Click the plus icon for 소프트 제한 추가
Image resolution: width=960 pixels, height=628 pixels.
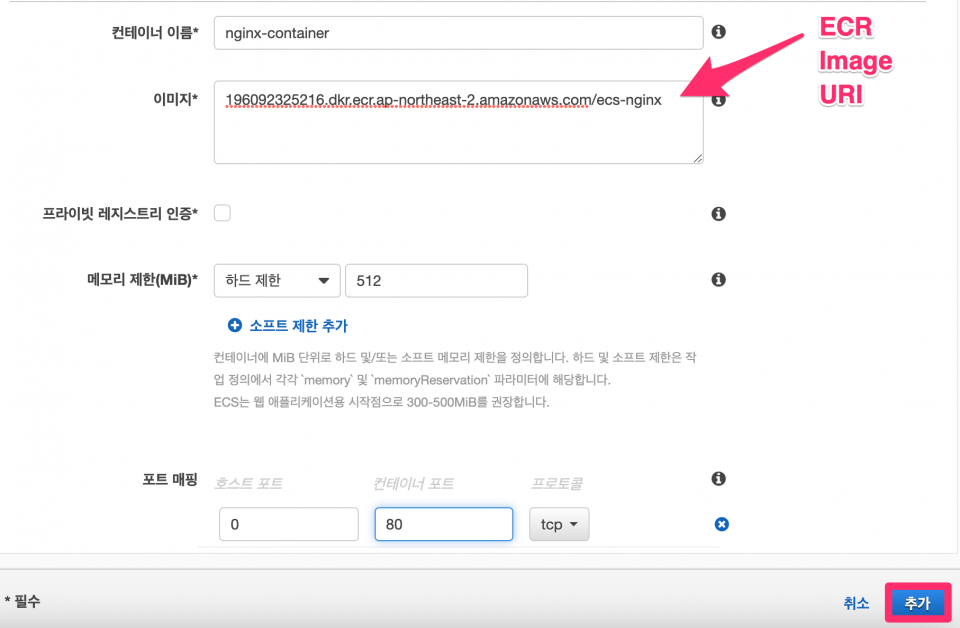(x=234, y=325)
